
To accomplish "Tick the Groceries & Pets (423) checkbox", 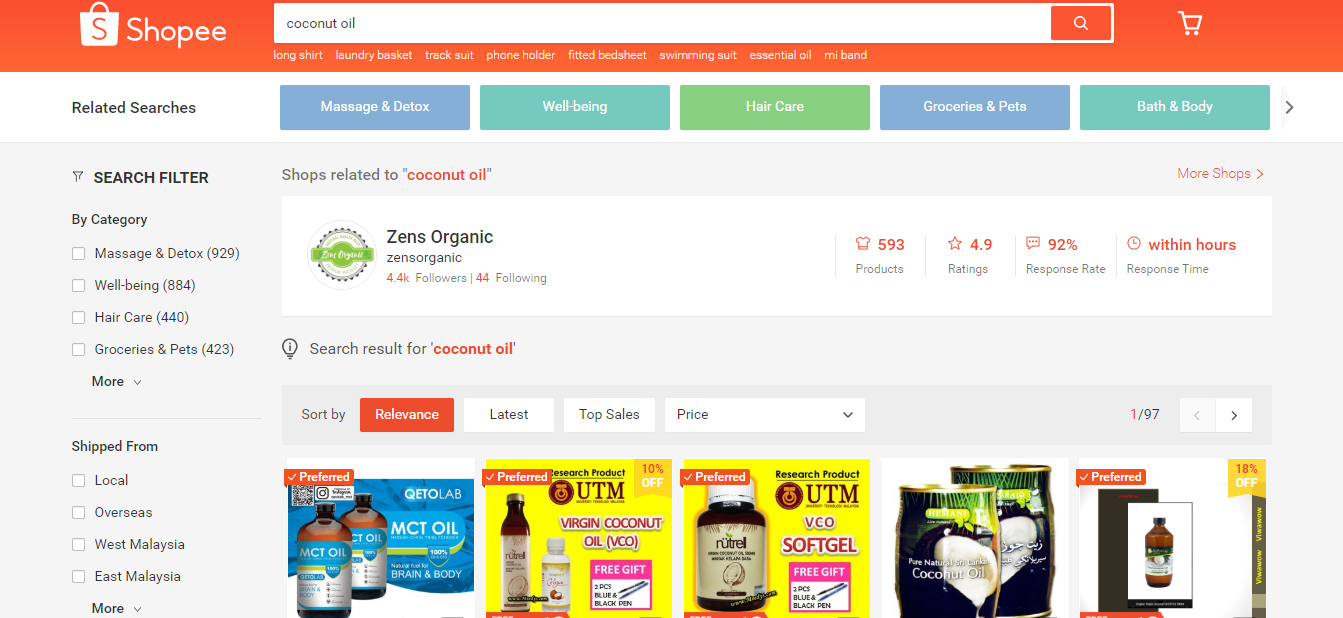I will tap(78, 350).
